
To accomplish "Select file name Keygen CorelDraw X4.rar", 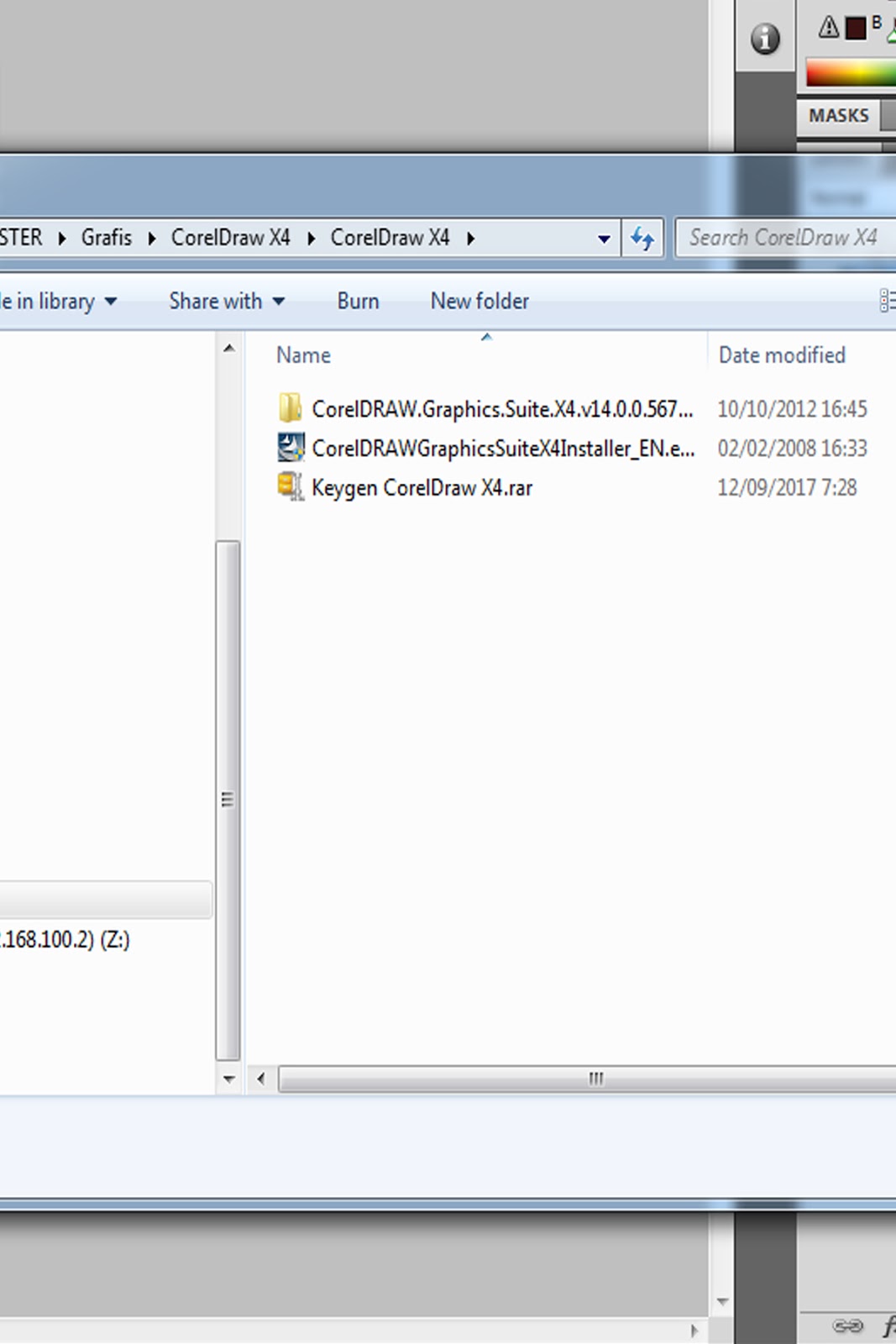I will point(422,488).
